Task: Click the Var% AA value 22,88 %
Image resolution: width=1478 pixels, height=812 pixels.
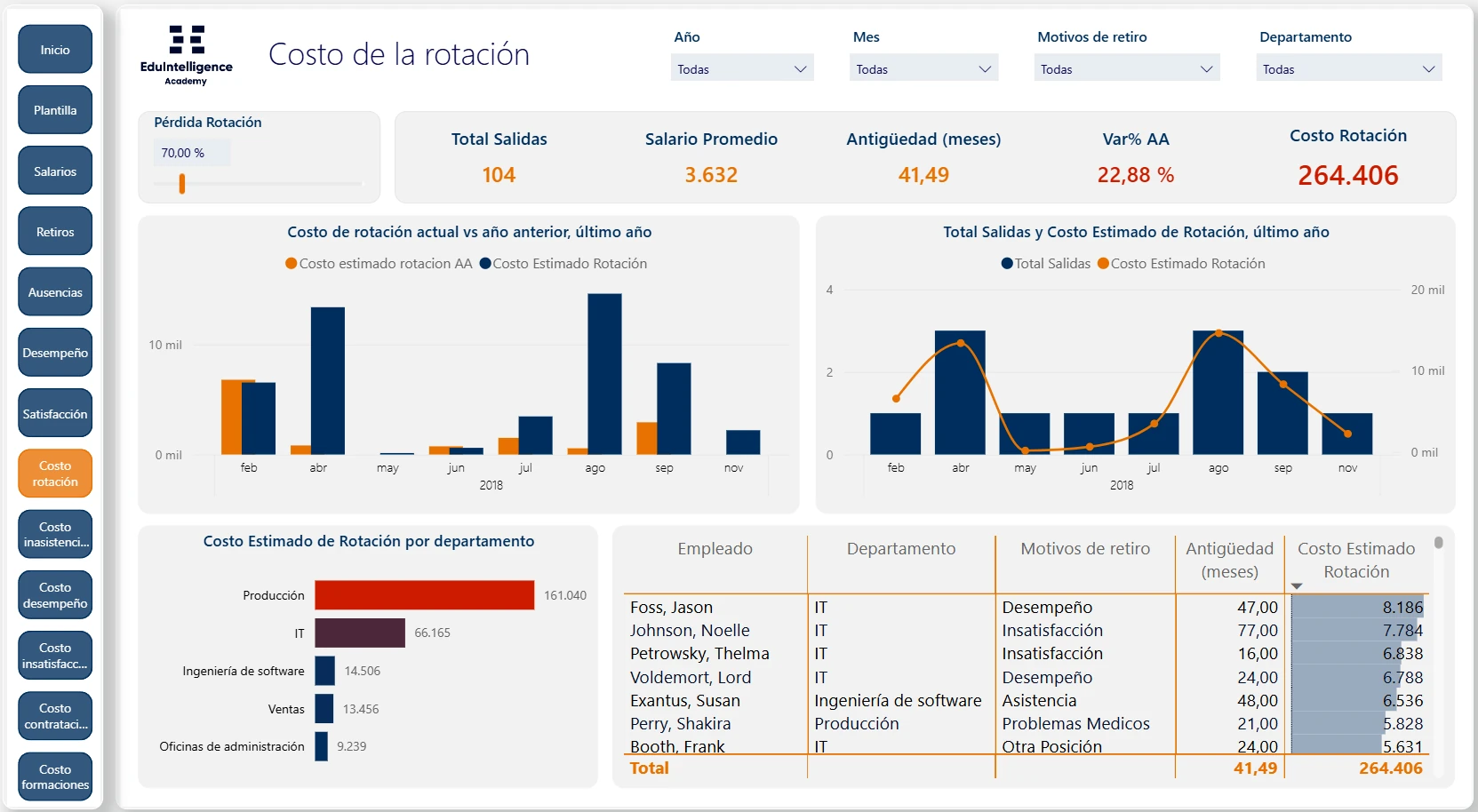Action: point(1135,175)
